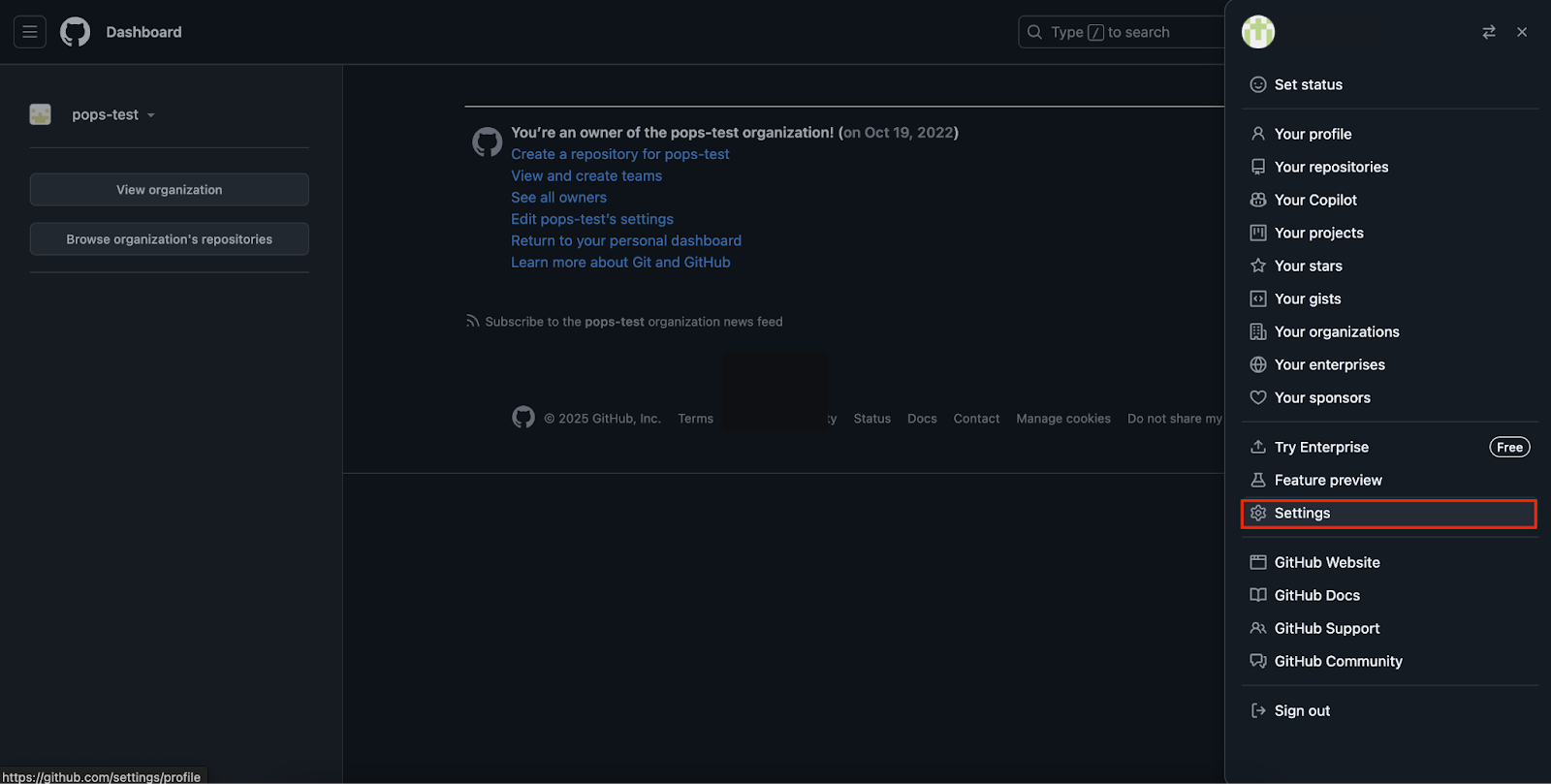
Task: Click the user avatar in side panel
Action: tap(1258, 32)
